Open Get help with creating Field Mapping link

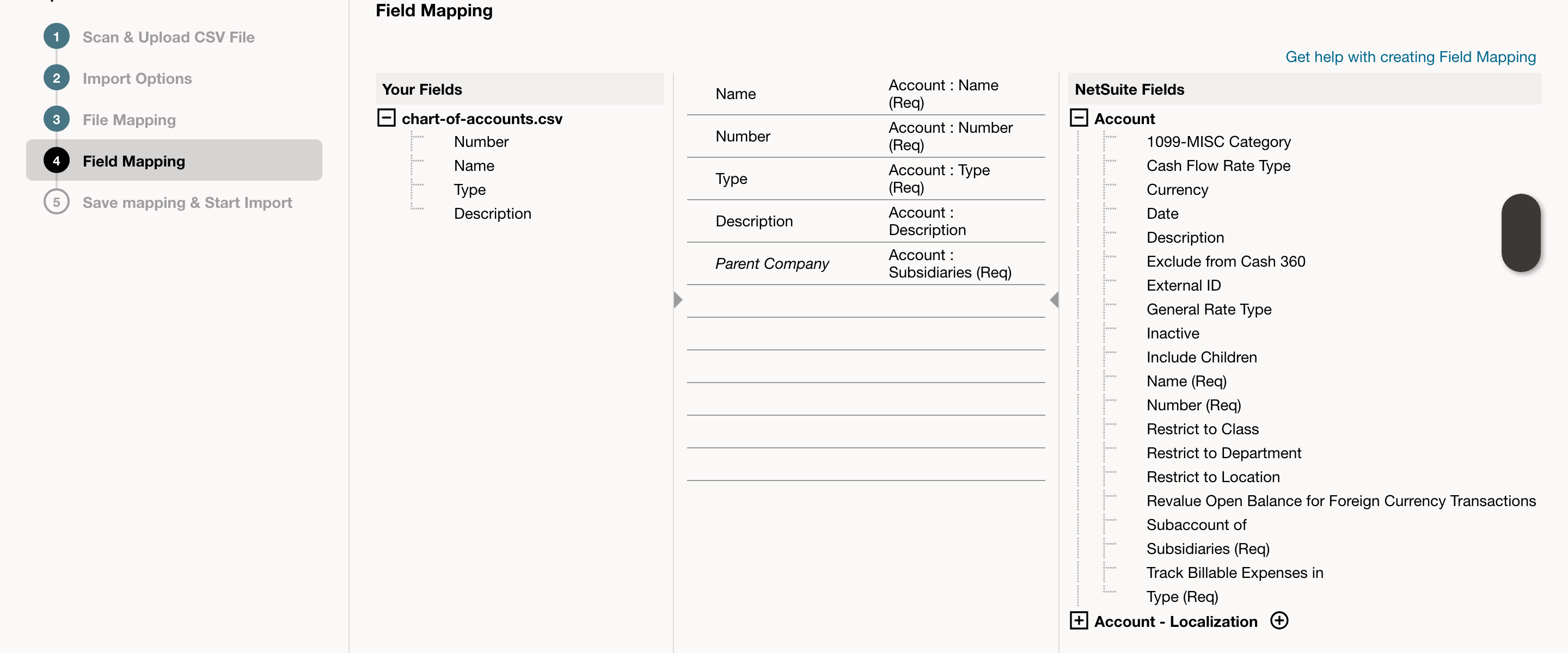point(1410,57)
